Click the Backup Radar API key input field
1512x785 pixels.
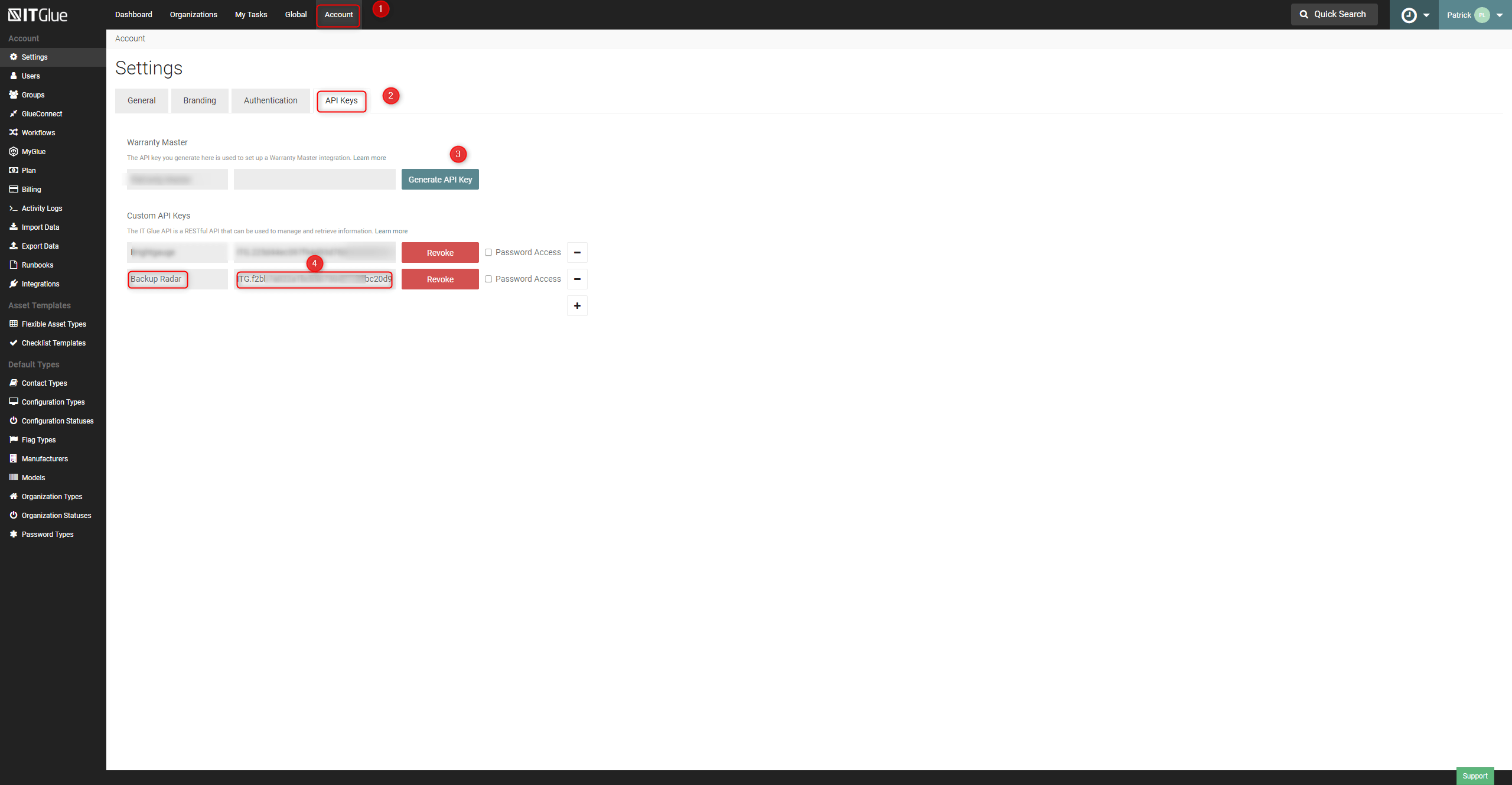pyautogui.click(x=315, y=278)
